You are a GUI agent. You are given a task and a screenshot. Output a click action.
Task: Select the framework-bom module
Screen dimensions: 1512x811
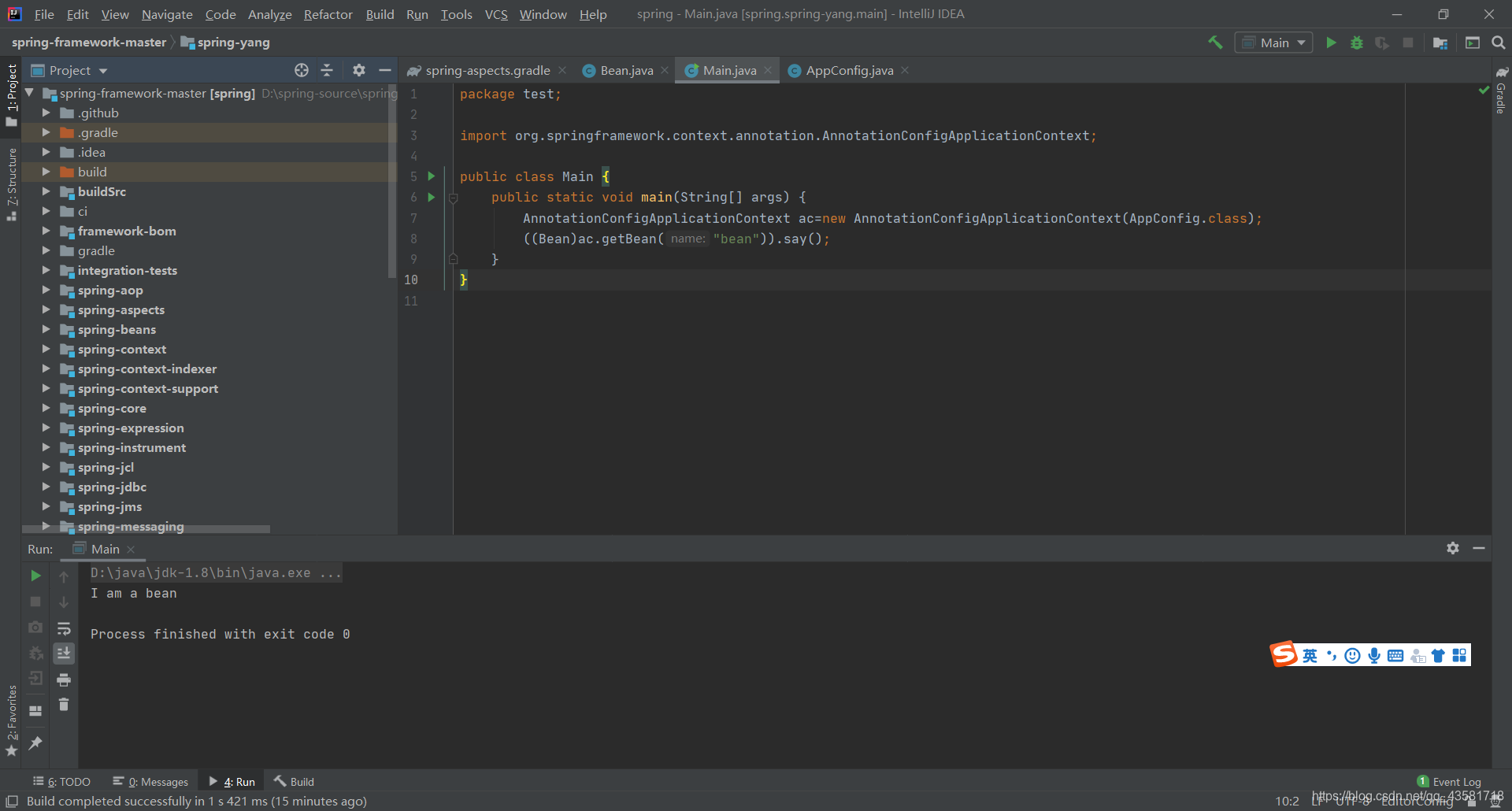[127, 231]
